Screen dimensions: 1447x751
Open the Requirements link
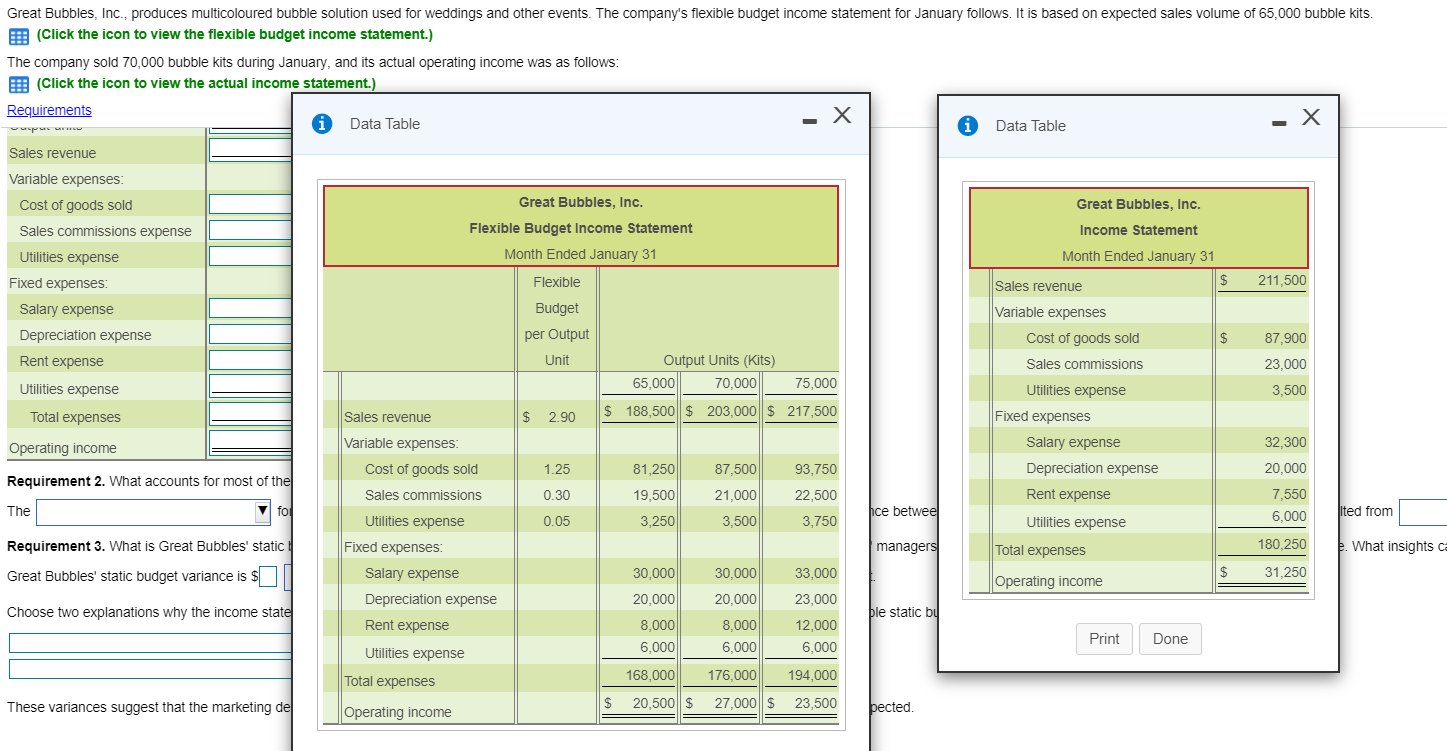[x=47, y=109]
